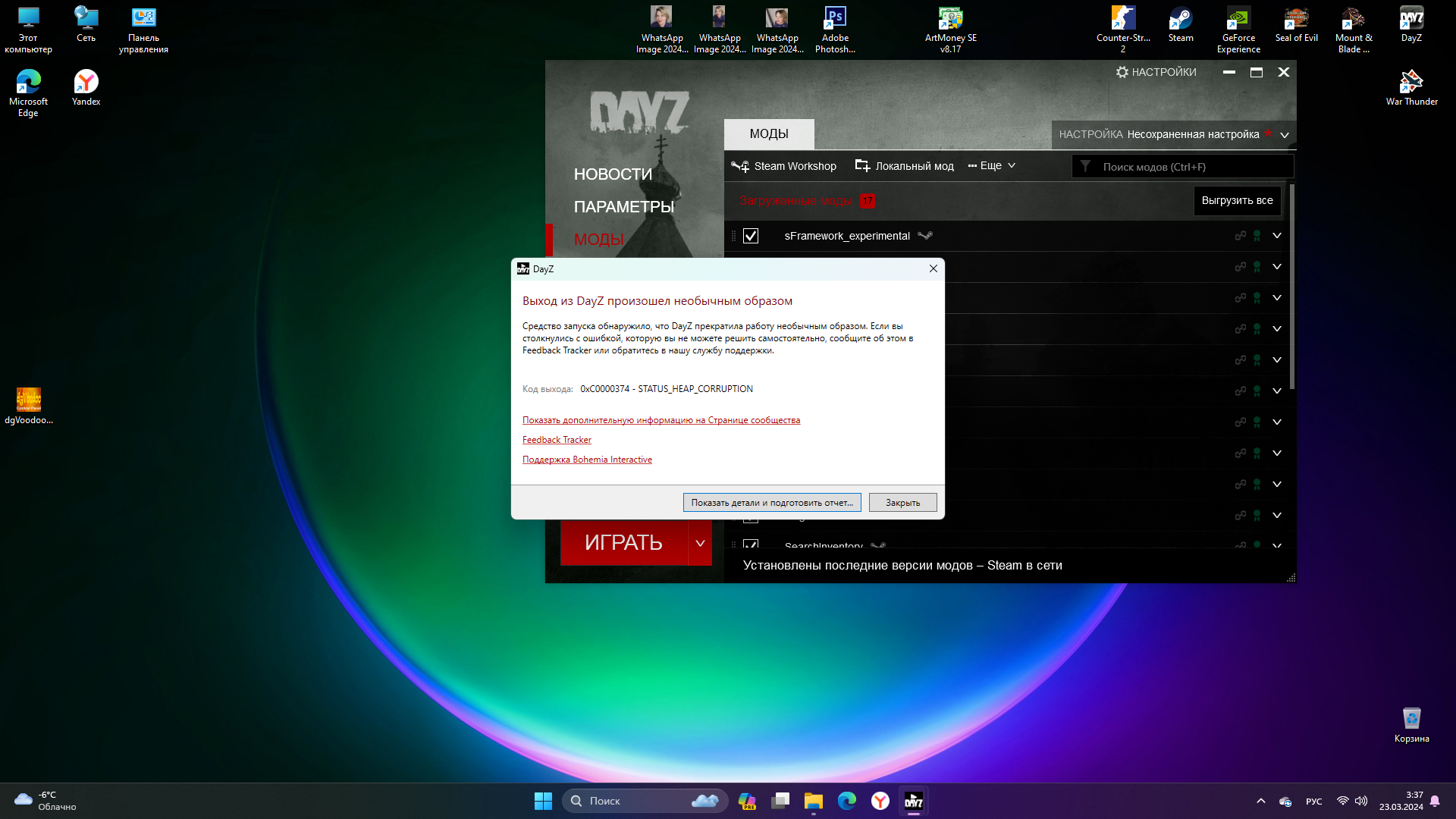Select the ArtMoney SE desktop icon
1456x819 pixels.
(x=950, y=30)
